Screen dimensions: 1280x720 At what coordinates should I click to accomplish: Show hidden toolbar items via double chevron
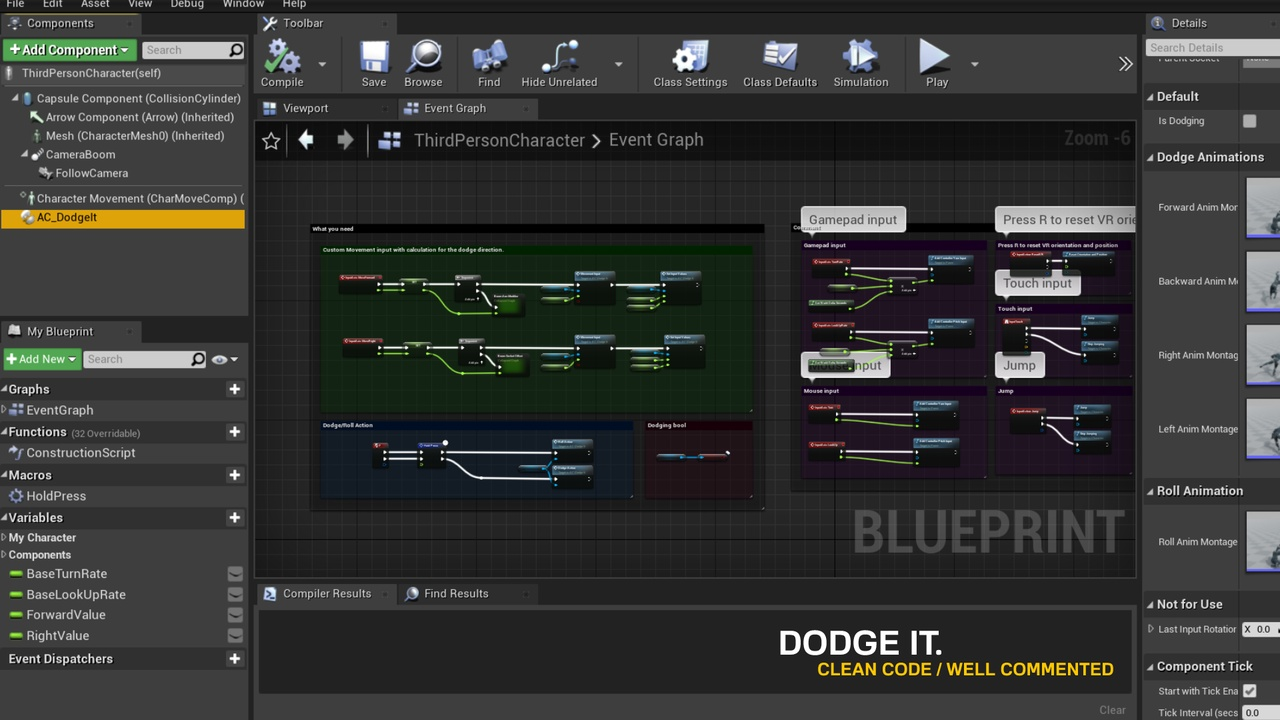pyautogui.click(x=1125, y=64)
